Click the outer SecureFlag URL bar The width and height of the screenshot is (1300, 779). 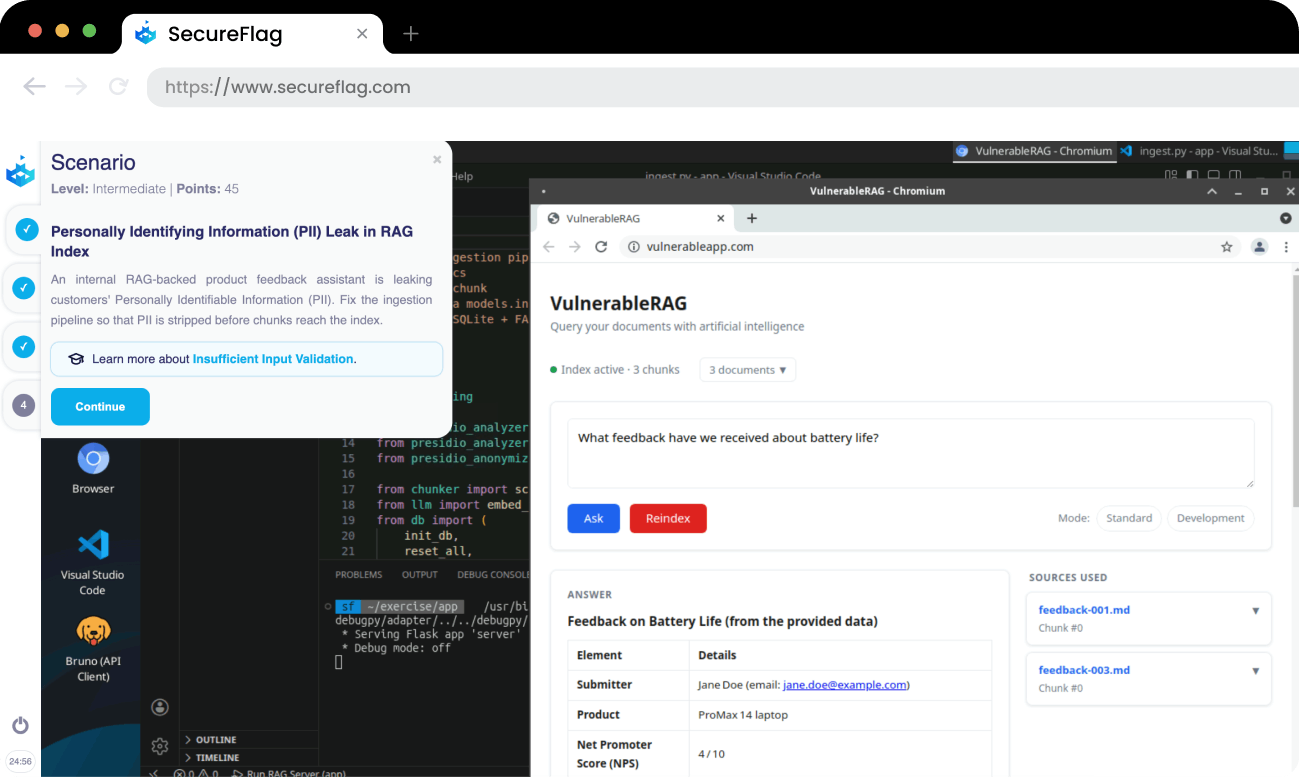pyautogui.click(x=722, y=87)
